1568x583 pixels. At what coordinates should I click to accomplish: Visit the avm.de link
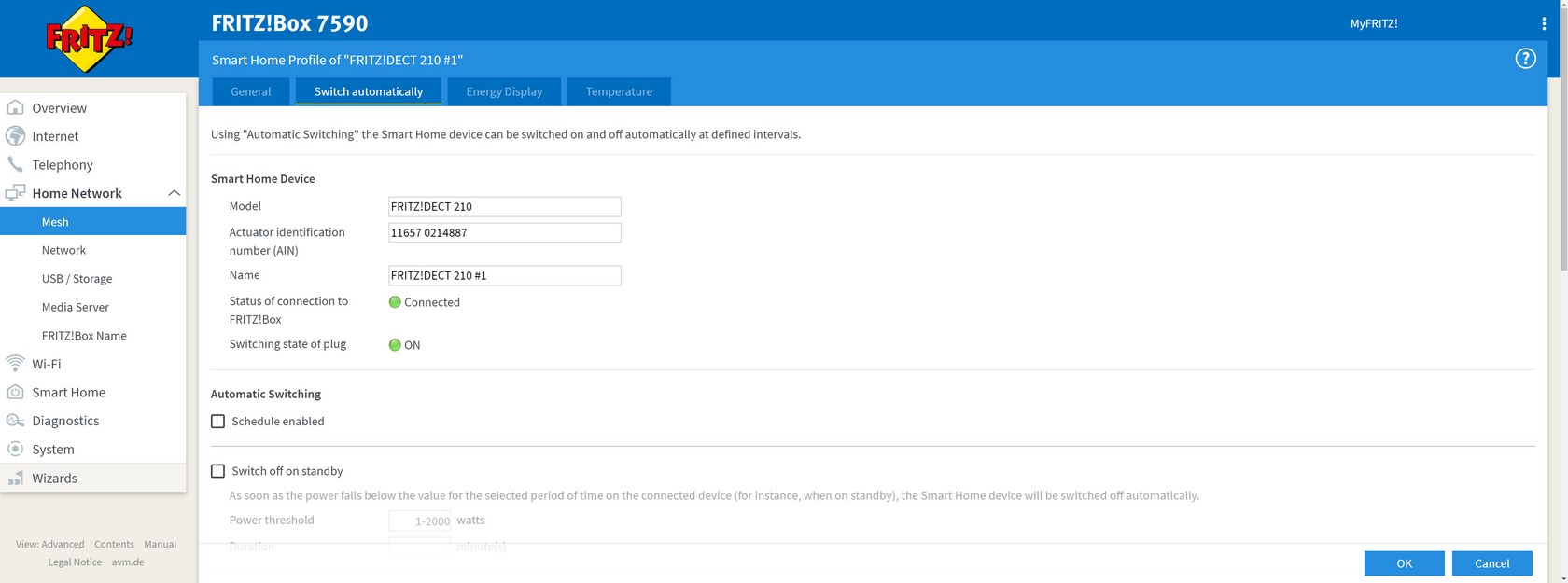[x=128, y=562]
